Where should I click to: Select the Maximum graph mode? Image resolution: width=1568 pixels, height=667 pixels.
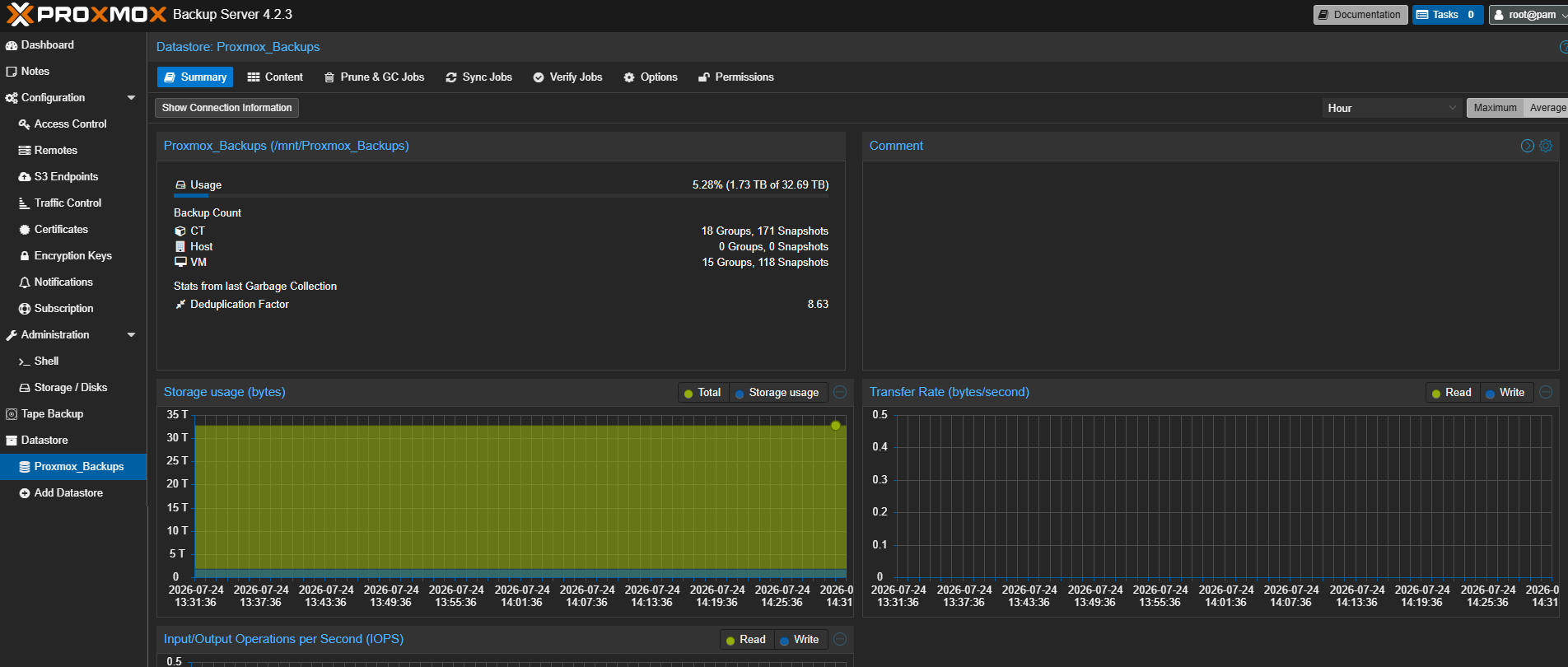tap(1495, 108)
